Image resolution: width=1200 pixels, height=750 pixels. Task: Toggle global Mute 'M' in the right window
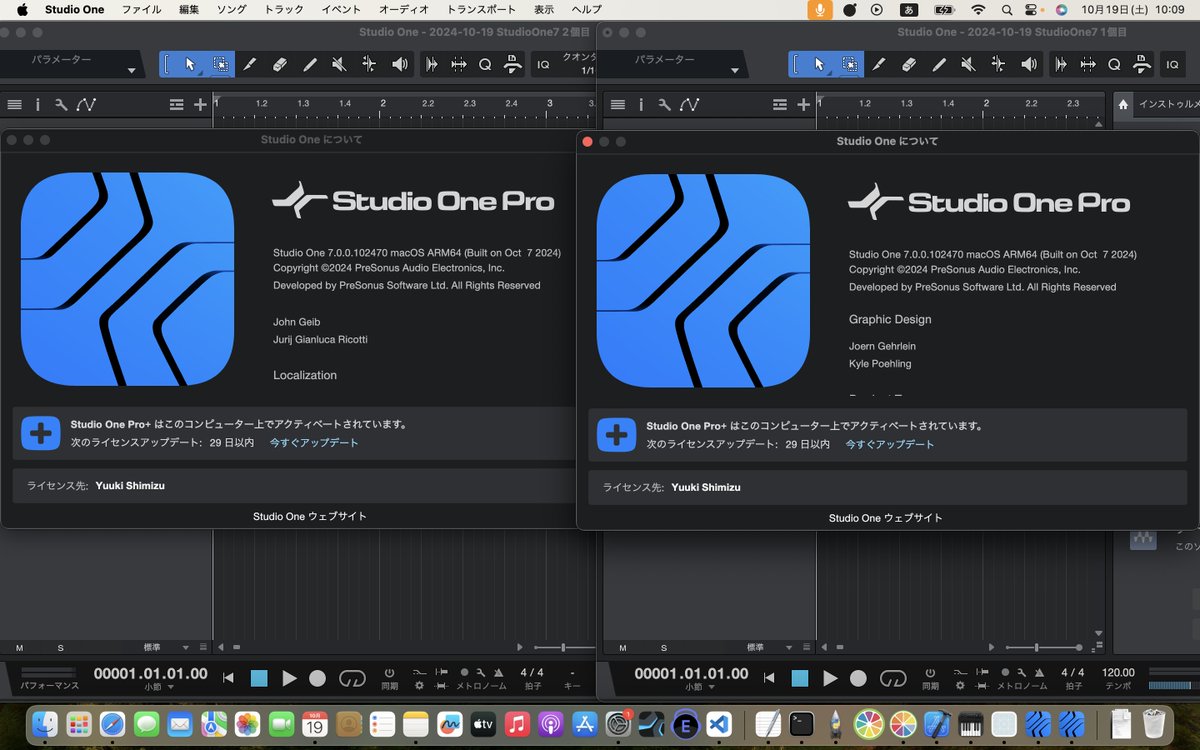pos(622,648)
